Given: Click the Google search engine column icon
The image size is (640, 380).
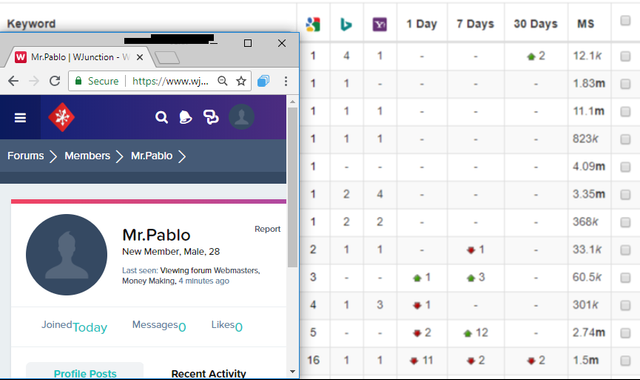Looking at the screenshot, I should [313, 24].
